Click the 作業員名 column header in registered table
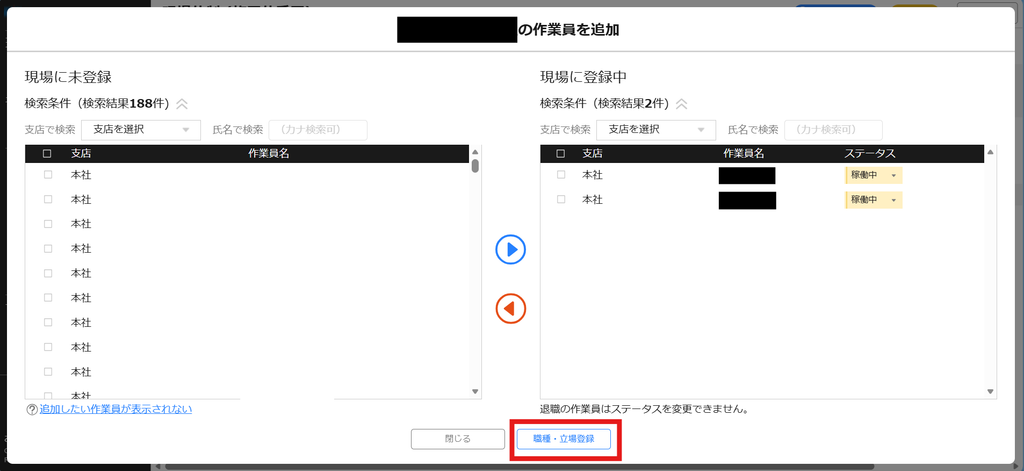Viewport: 1024px width, 471px height. 743,154
